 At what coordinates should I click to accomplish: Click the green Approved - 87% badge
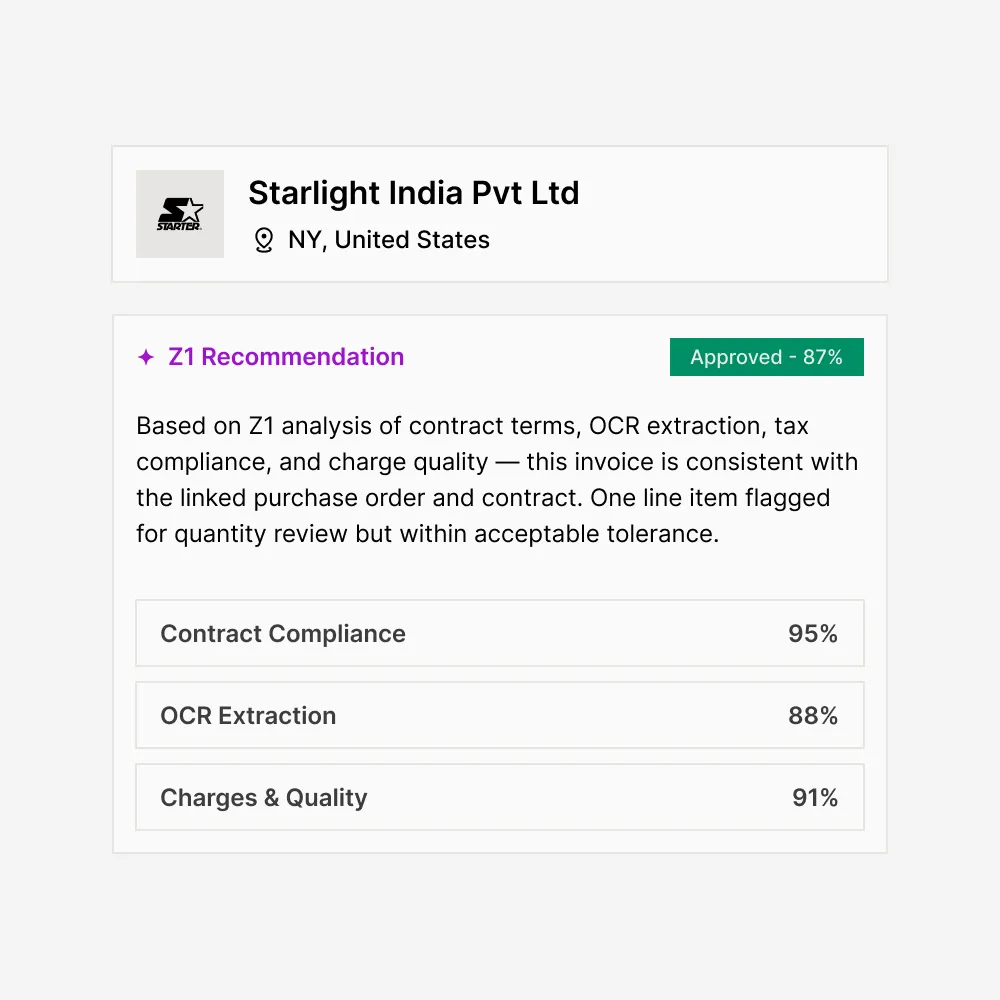(x=766, y=357)
